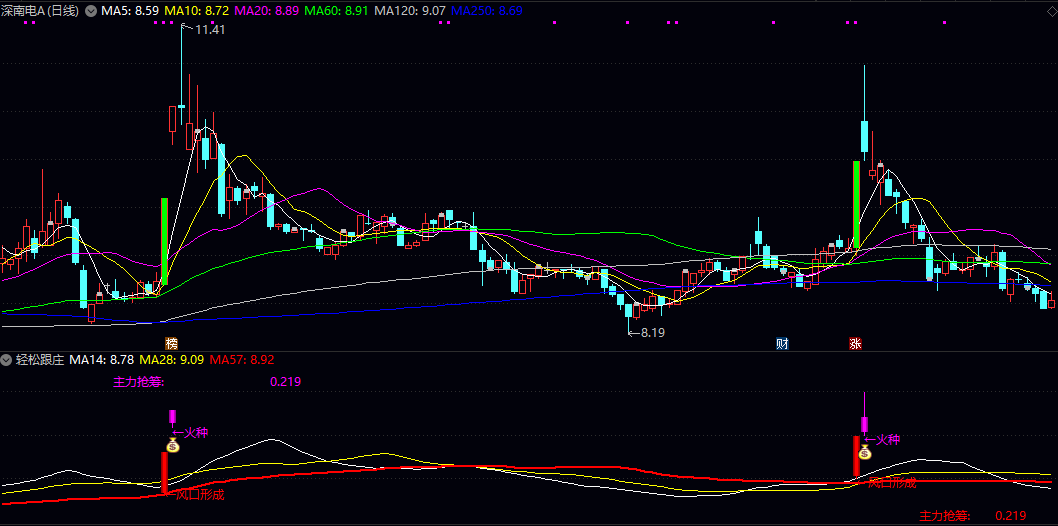Image resolution: width=1058 pixels, height=526 pixels.
Task: Select the green candle above the 涨 marker
Action: pyautogui.click(x=856, y=204)
